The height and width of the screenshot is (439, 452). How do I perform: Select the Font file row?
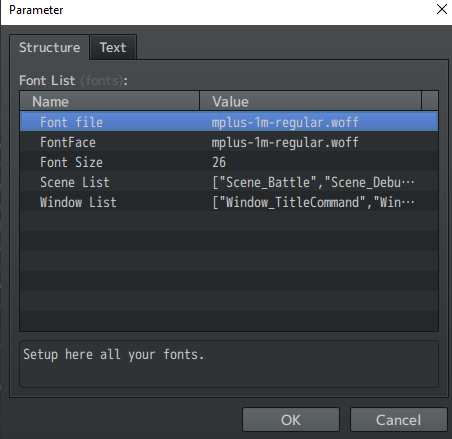[229, 122]
